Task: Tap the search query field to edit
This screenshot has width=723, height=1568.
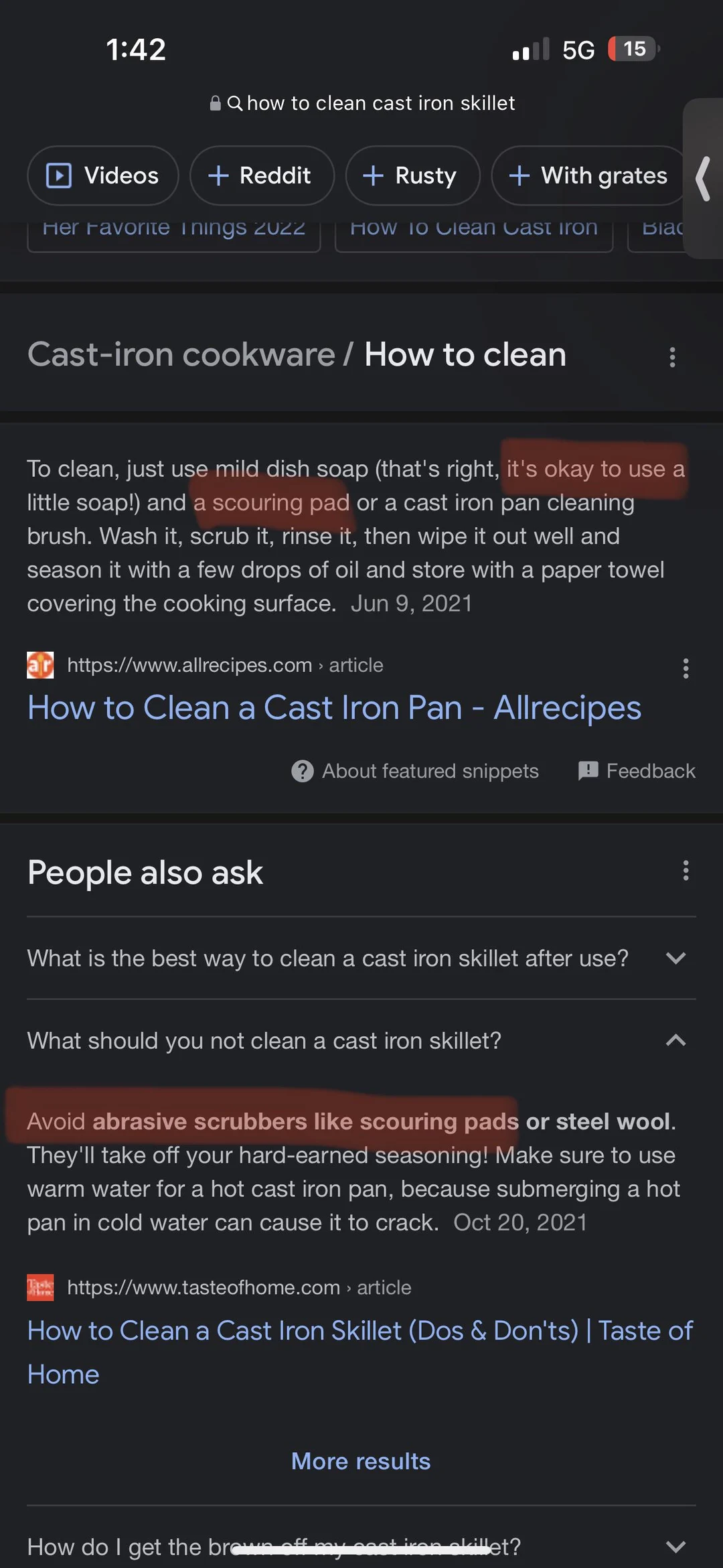Action: 380,102
